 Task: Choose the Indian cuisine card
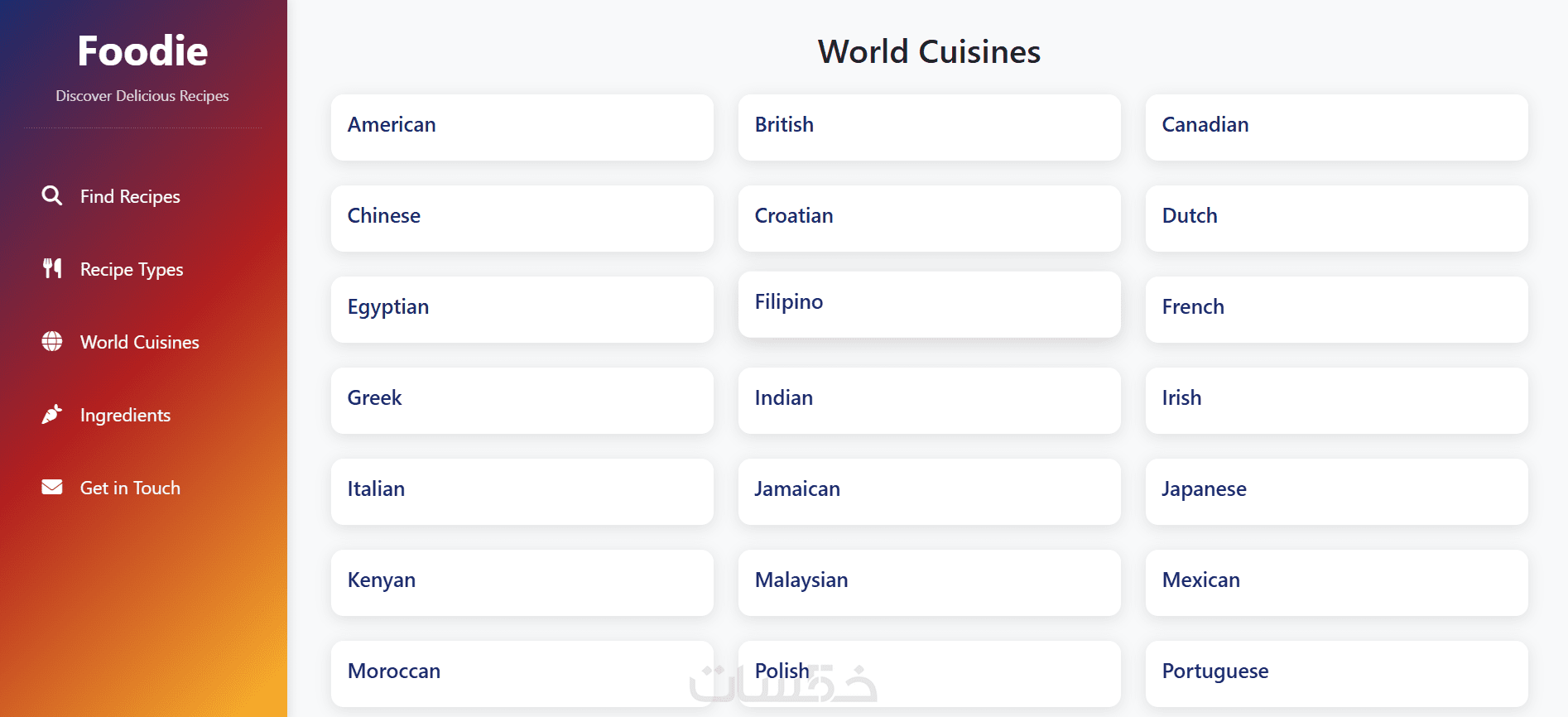pos(929,400)
